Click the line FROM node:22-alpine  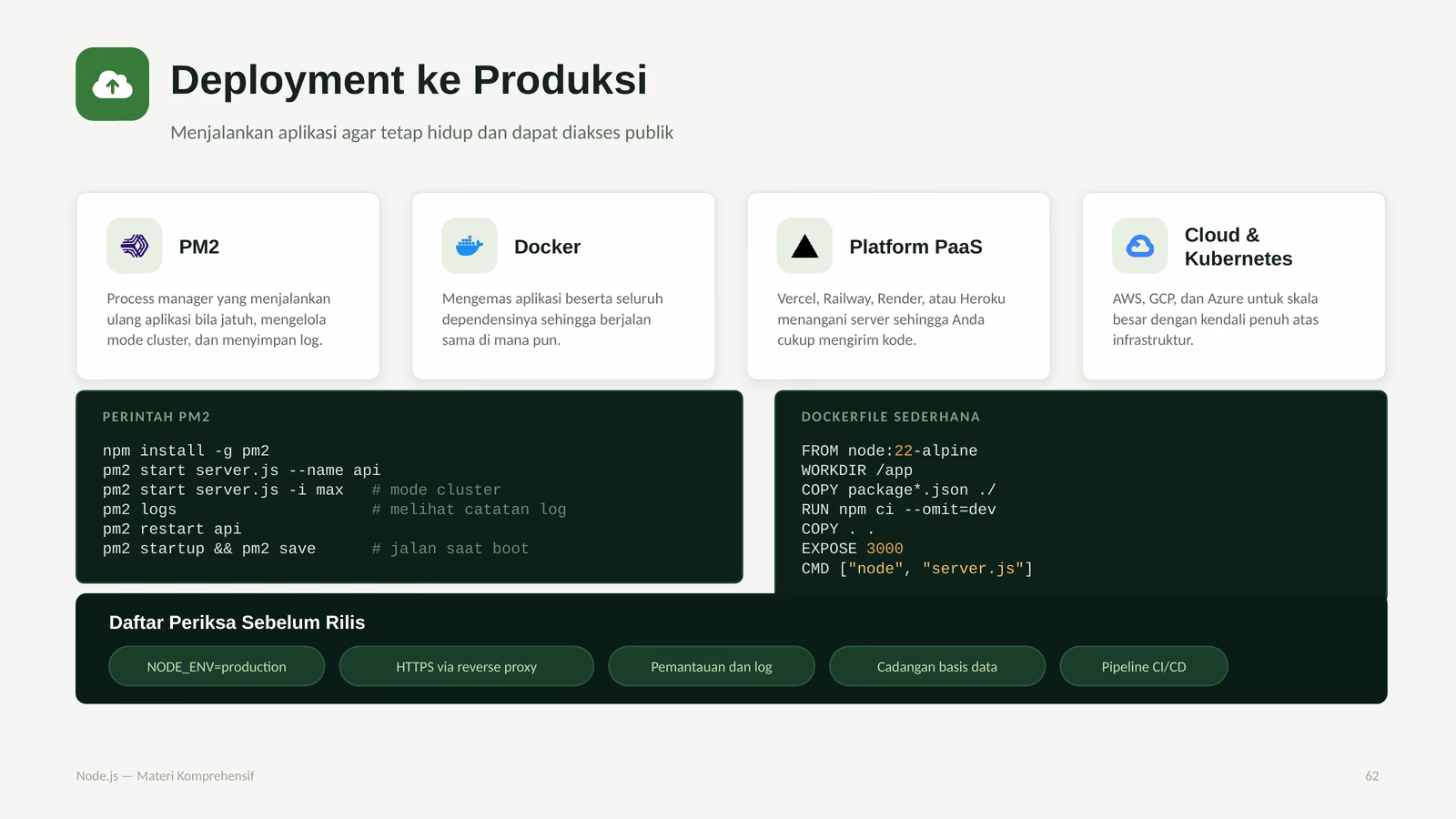point(889,450)
